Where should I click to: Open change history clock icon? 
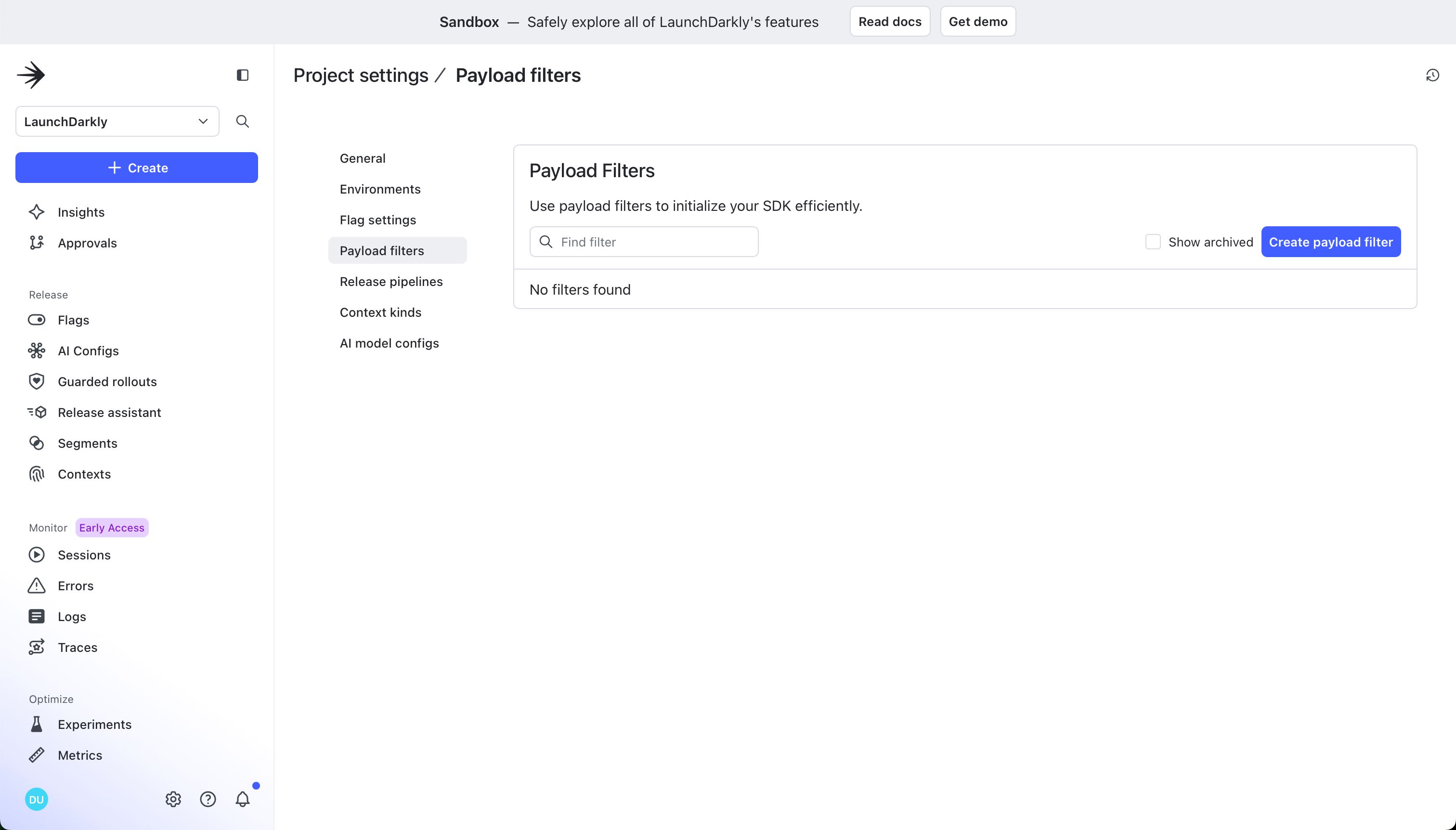(1432, 75)
